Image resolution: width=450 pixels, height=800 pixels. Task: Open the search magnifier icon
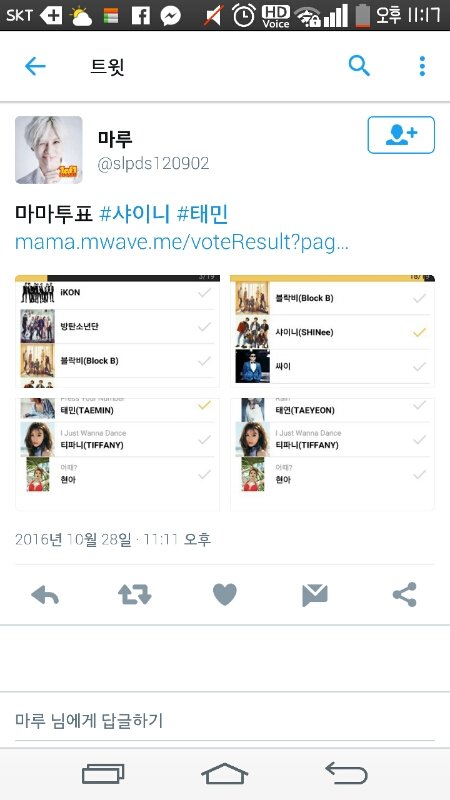[359, 66]
